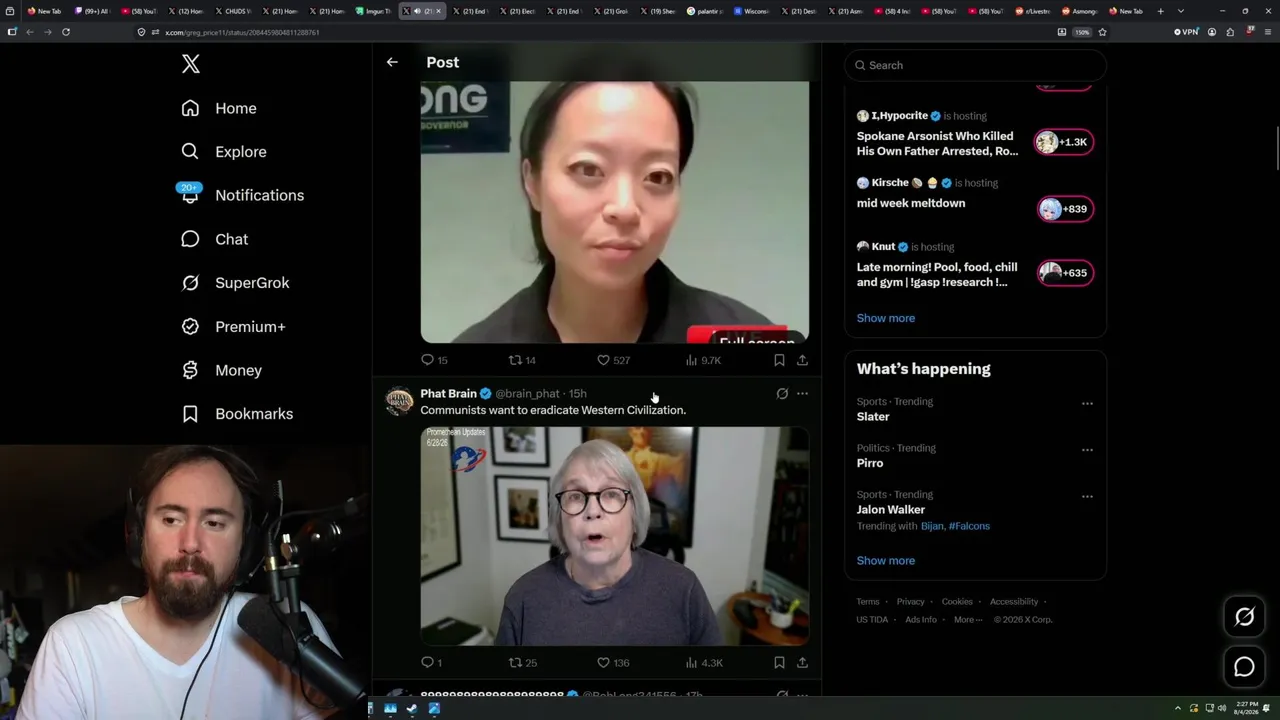Open a new browser tab with the plus button
Viewport: 1280px width, 720px height.
pos(1161,11)
